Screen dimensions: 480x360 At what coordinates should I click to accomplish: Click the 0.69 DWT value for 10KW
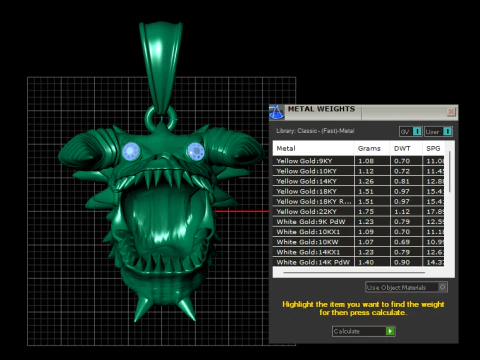point(402,242)
